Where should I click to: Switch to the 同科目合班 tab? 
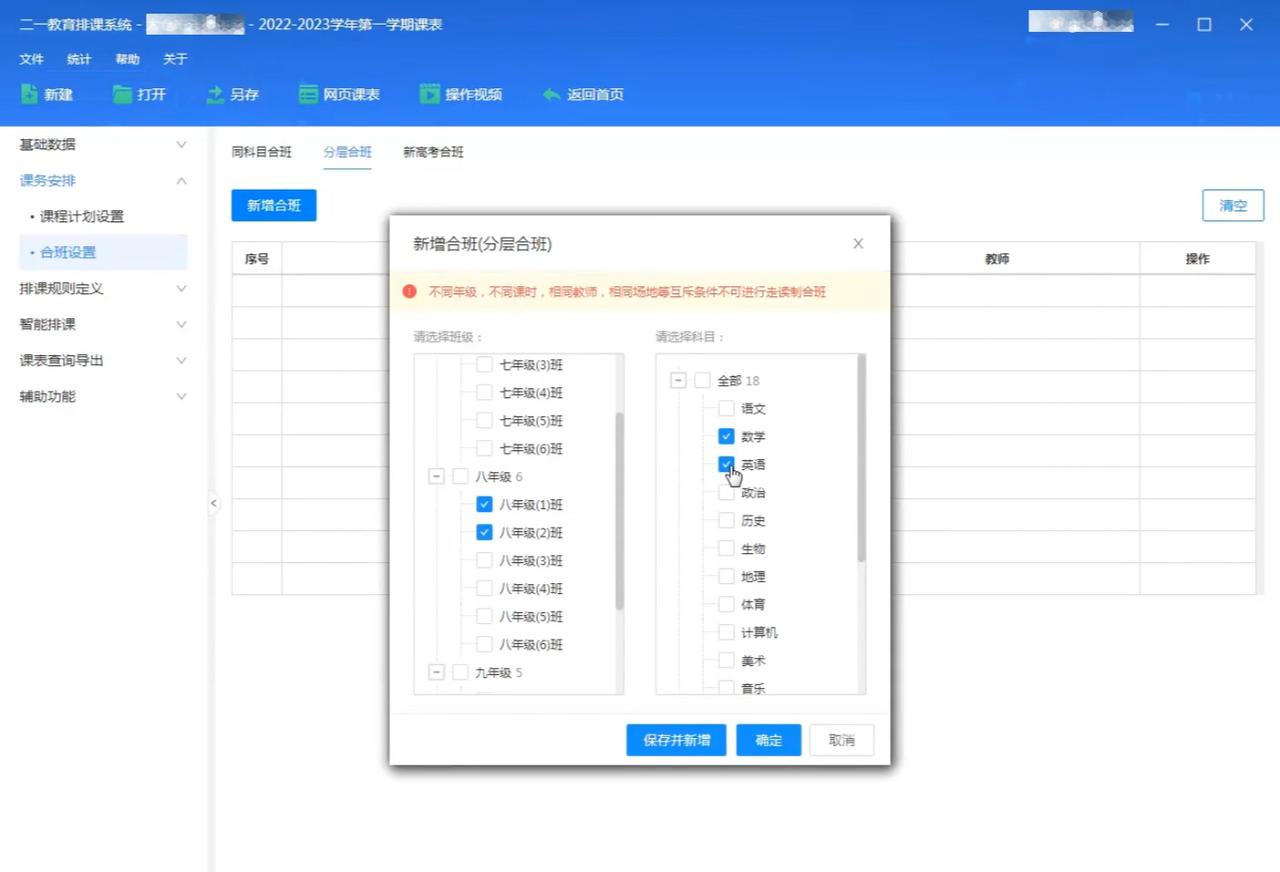point(261,152)
